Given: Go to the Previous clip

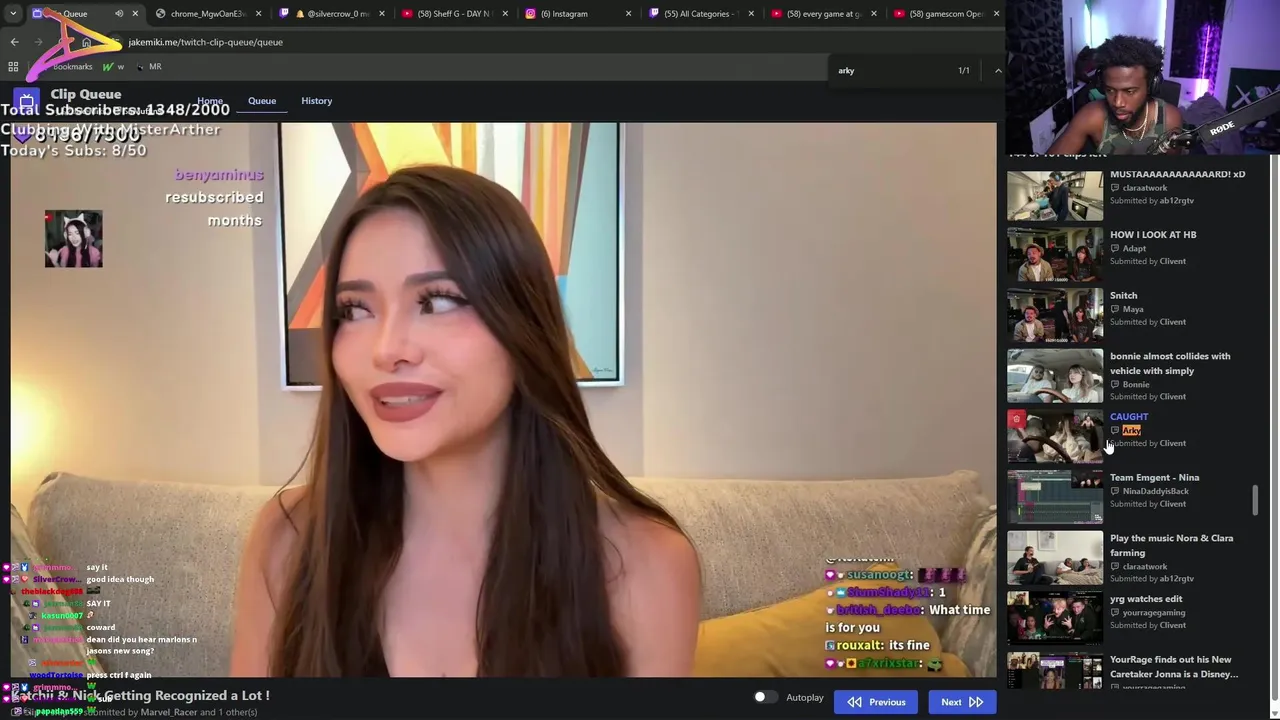Looking at the screenshot, I should pos(876,702).
